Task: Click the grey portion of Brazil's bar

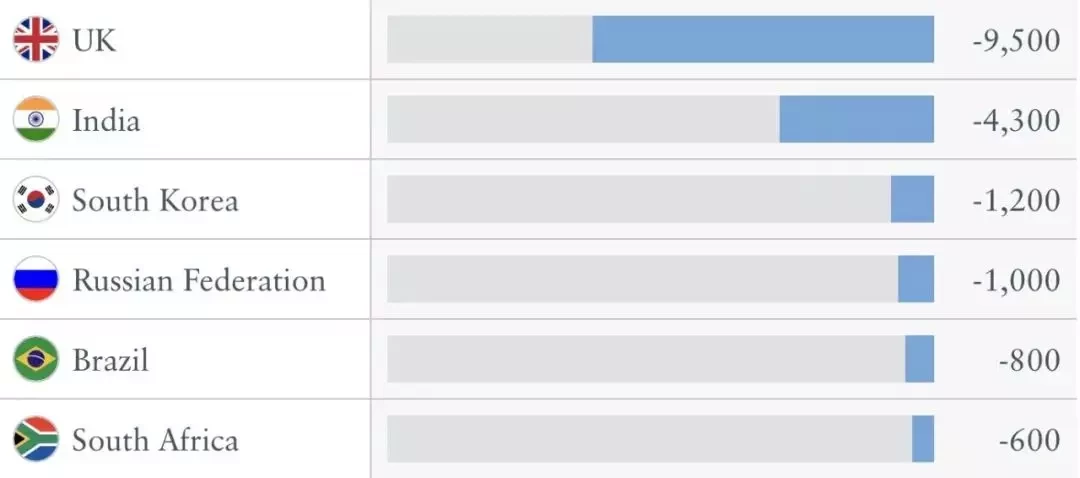Action: tap(646, 359)
